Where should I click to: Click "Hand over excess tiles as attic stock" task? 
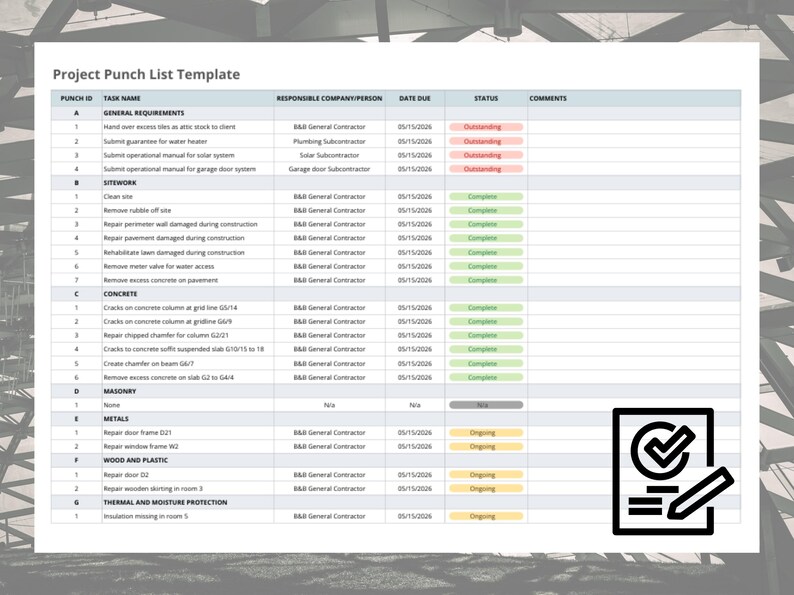click(x=170, y=127)
